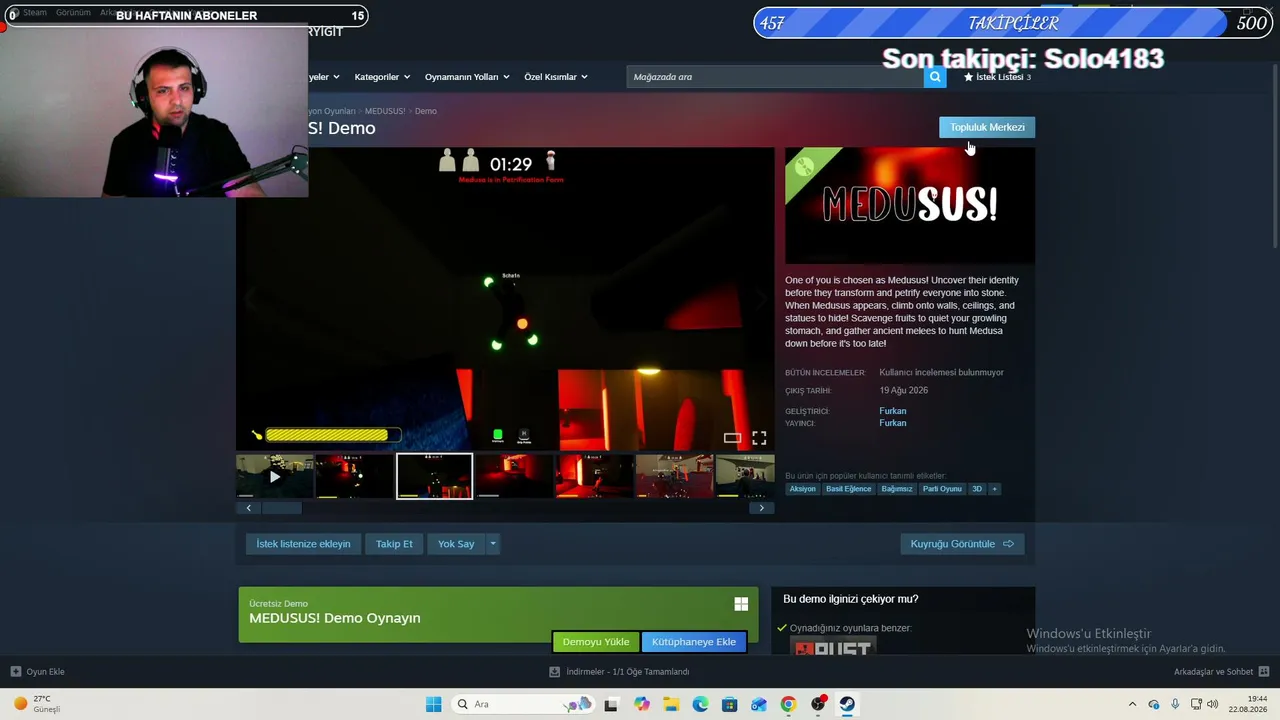Open the Özel Kısımlar dropdown menu

[556, 77]
